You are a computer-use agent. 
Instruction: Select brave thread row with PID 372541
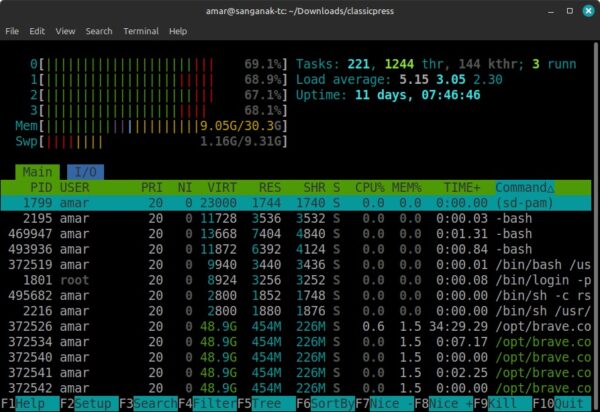tap(296, 373)
